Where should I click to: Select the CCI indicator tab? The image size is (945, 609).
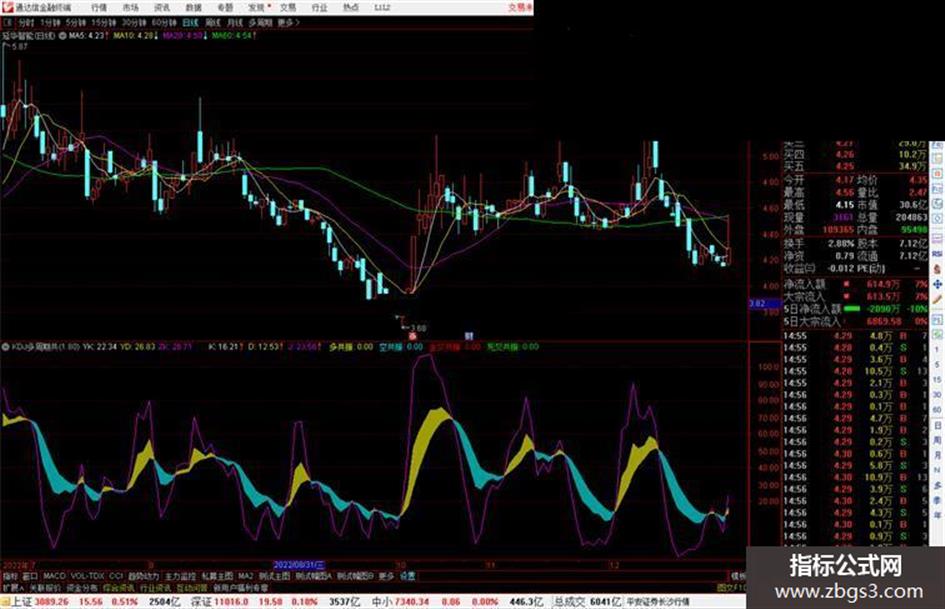pos(116,576)
